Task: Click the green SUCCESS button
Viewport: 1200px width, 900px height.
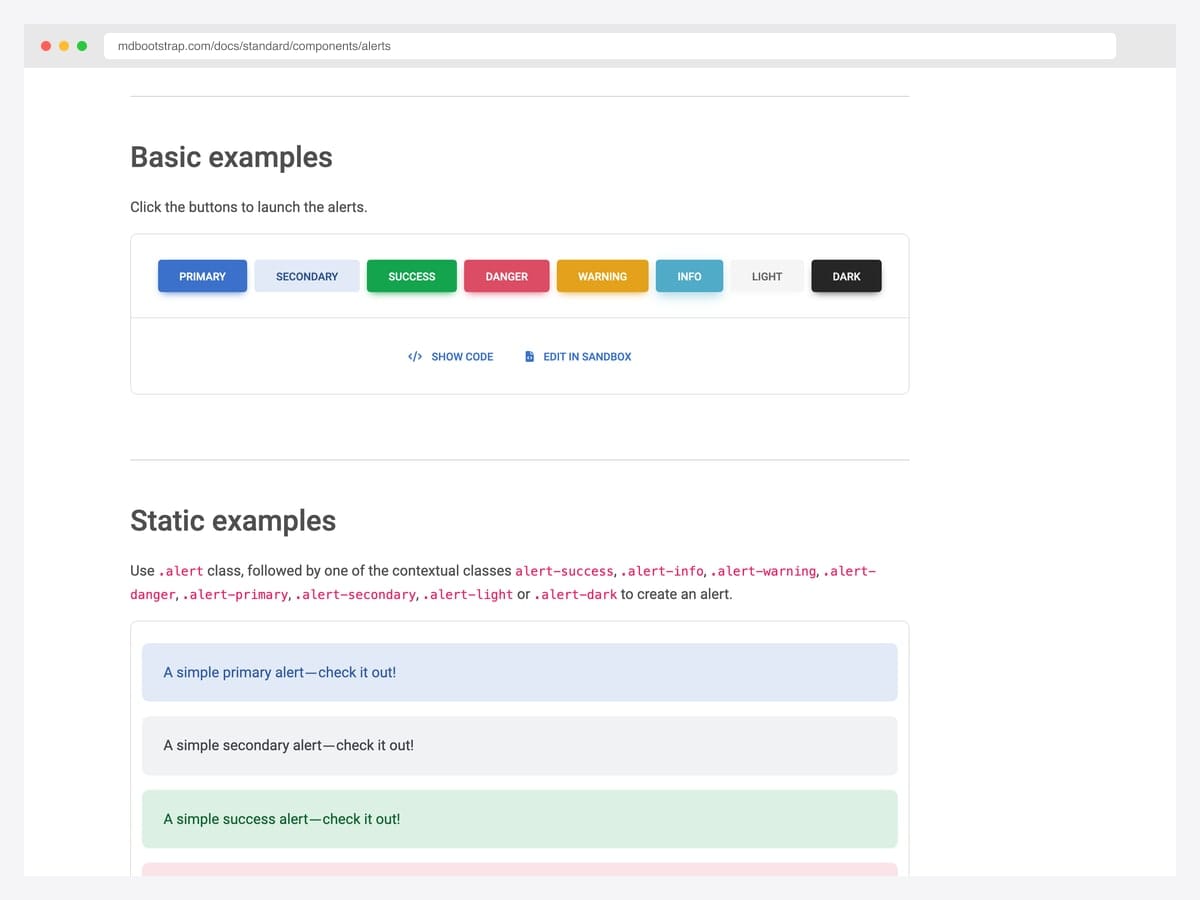Action: 412,276
